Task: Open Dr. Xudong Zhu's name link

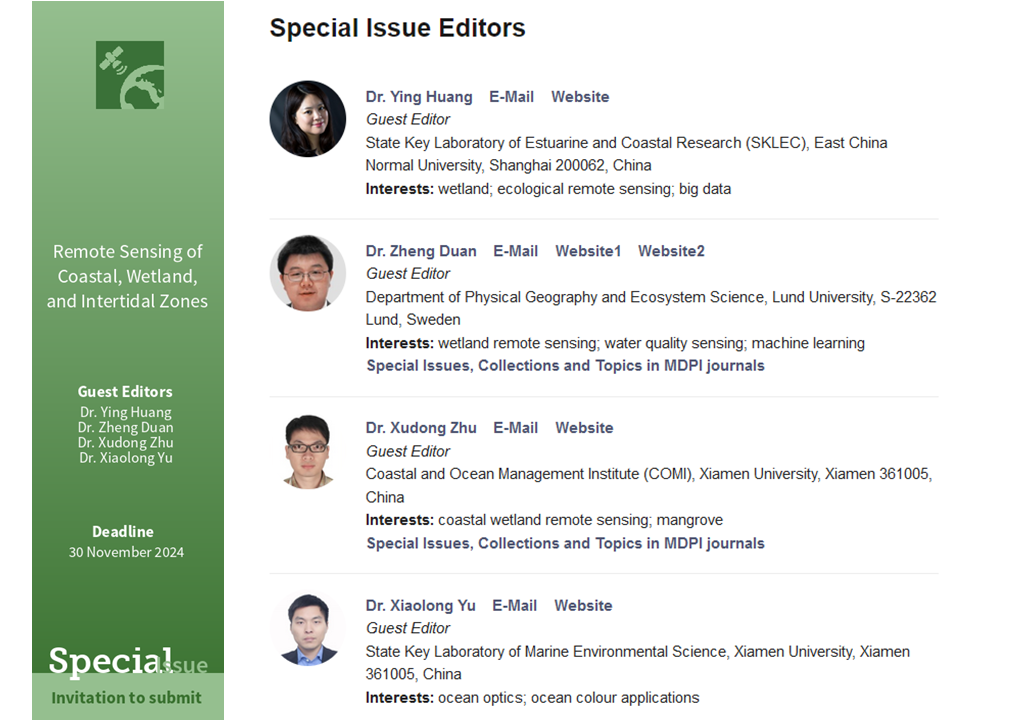Action: [421, 428]
